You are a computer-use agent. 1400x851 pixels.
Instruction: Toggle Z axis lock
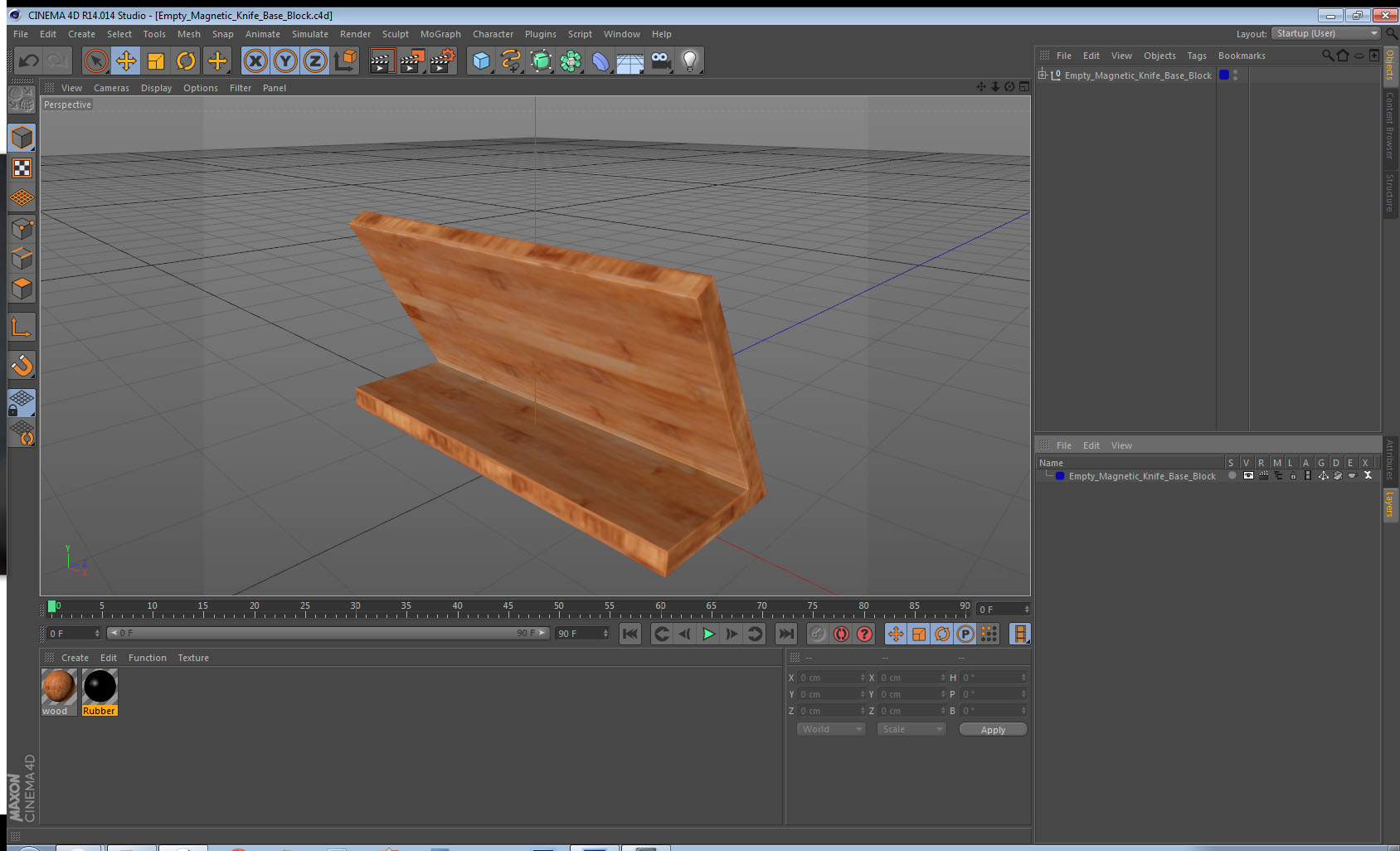[315, 61]
